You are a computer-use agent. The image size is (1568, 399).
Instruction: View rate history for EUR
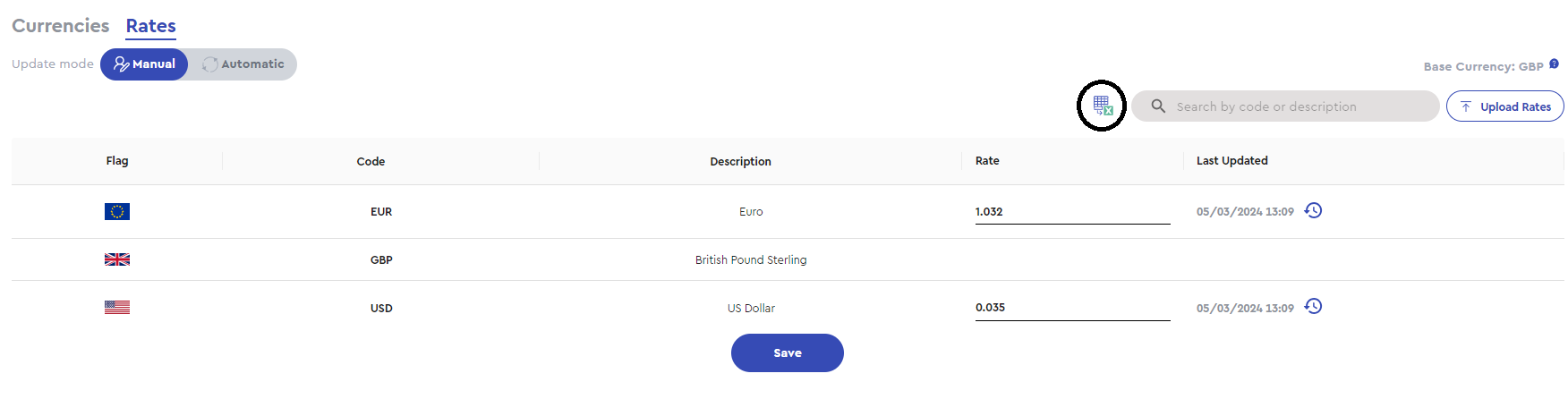(x=1313, y=210)
